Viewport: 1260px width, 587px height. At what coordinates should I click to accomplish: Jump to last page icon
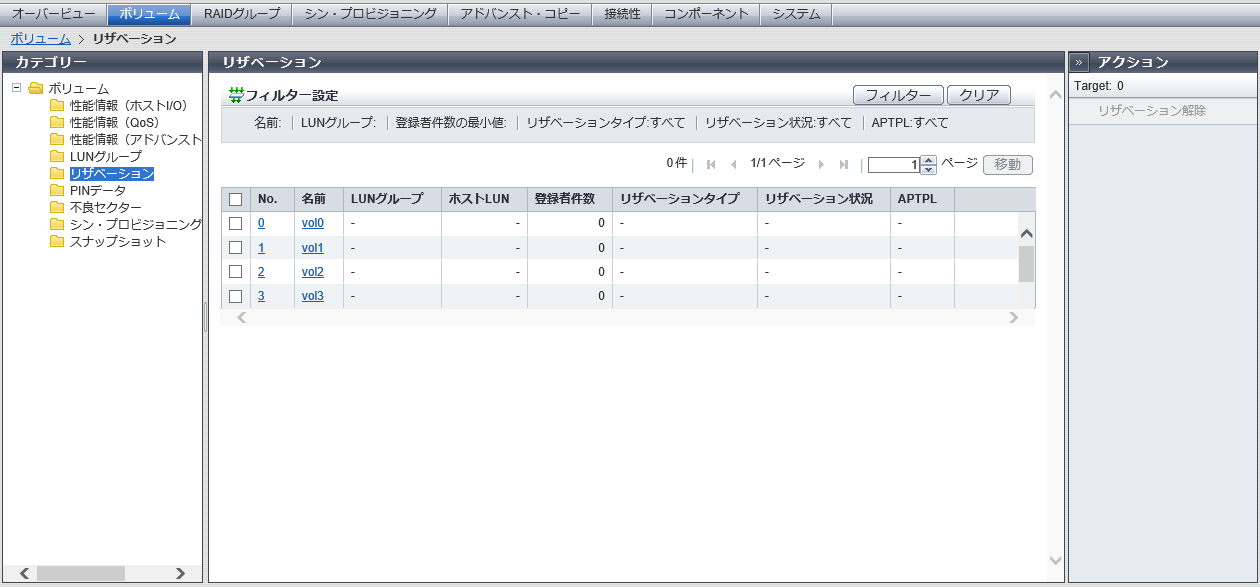click(843, 165)
